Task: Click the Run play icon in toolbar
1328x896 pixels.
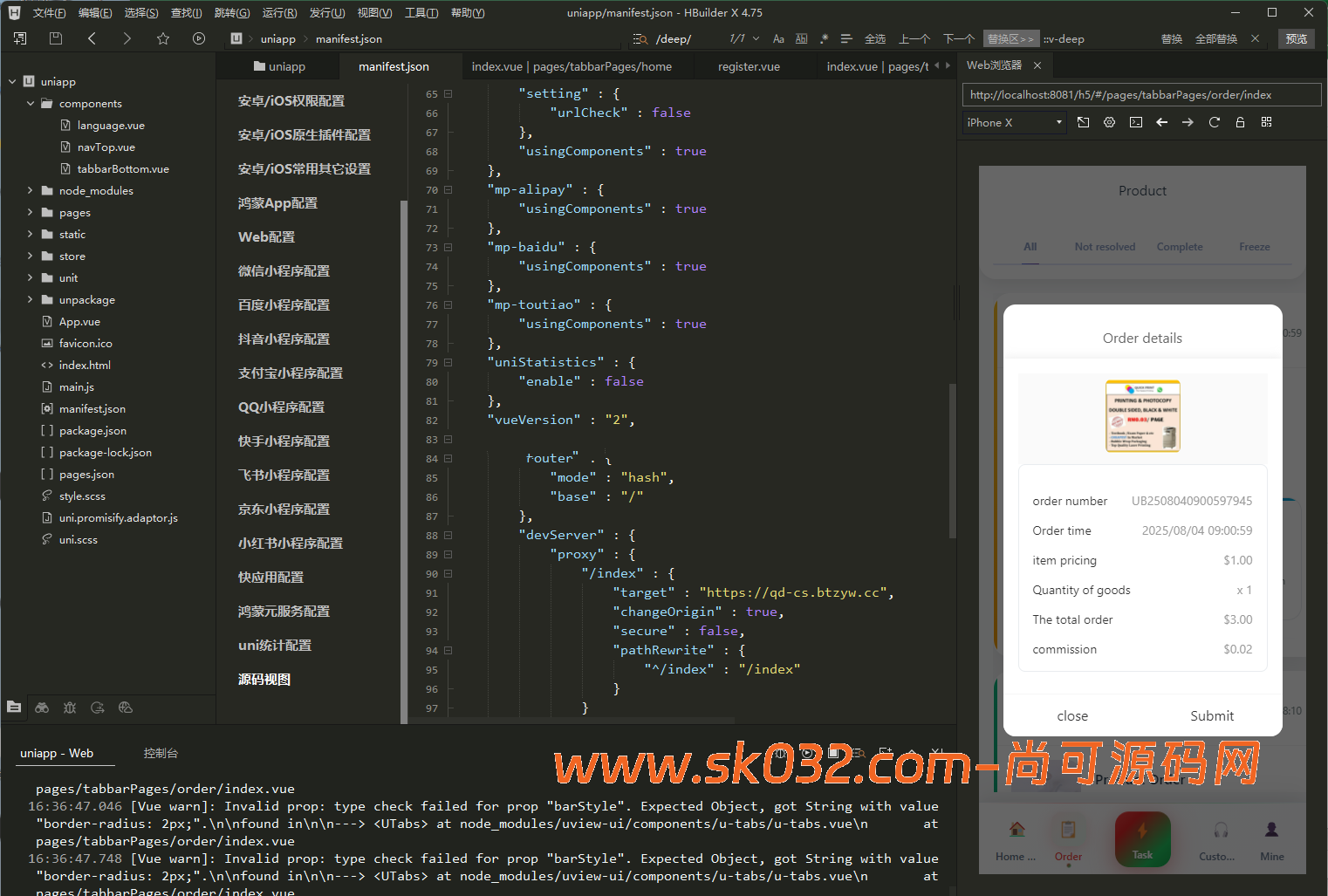Action: tap(199, 38)
